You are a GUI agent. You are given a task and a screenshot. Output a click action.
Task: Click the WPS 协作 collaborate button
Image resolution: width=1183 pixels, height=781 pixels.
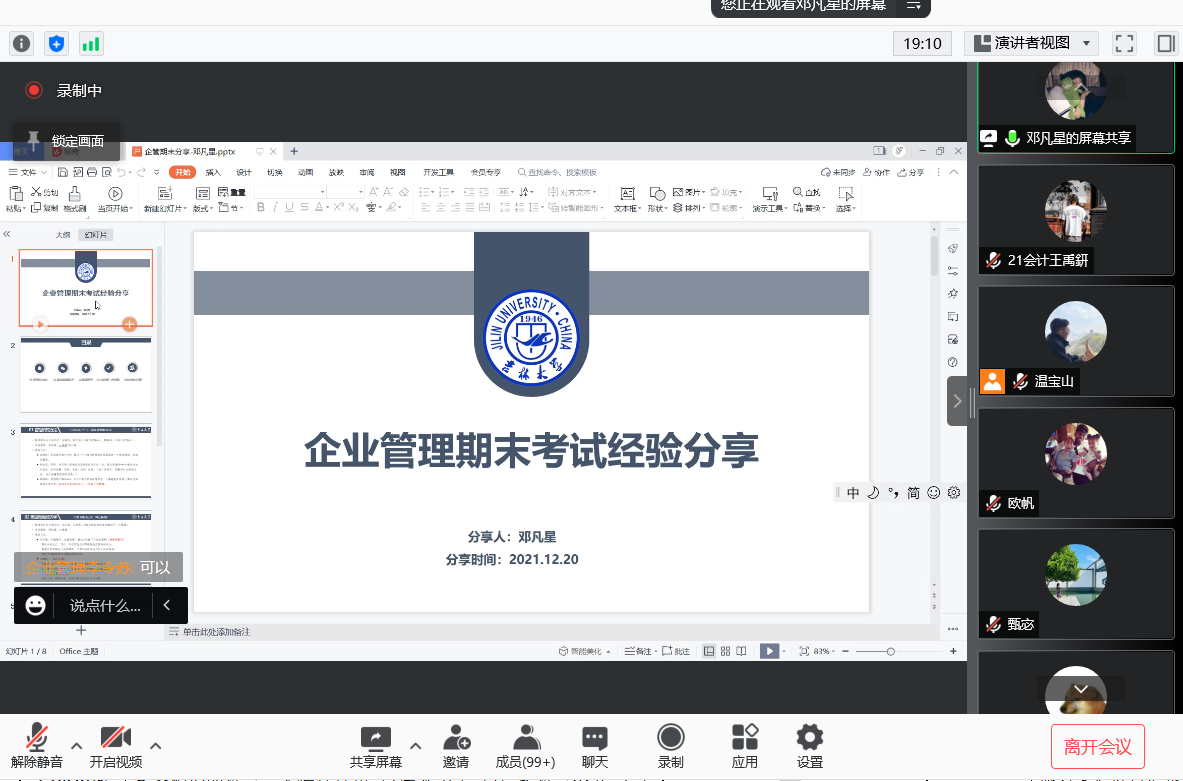tap(876, 172)
